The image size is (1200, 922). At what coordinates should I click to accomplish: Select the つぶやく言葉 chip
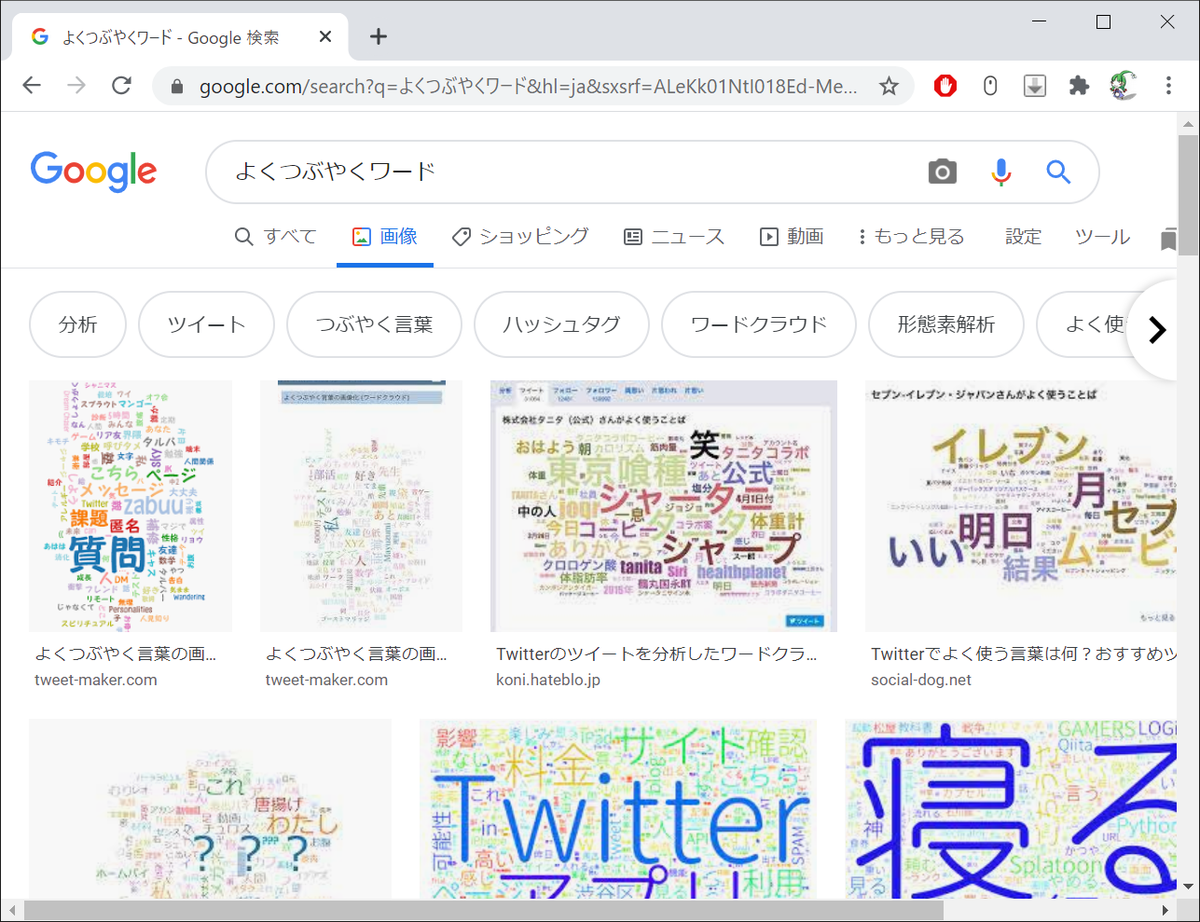pos(374,324)
